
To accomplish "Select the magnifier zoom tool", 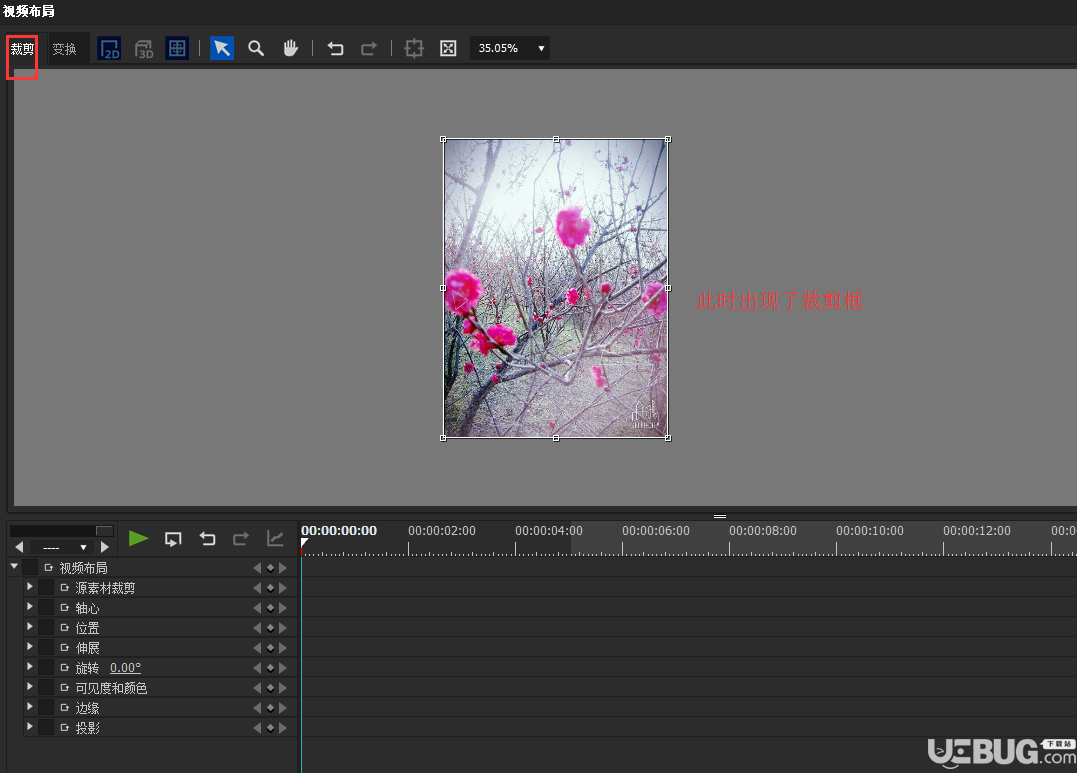I will point(256,48).
